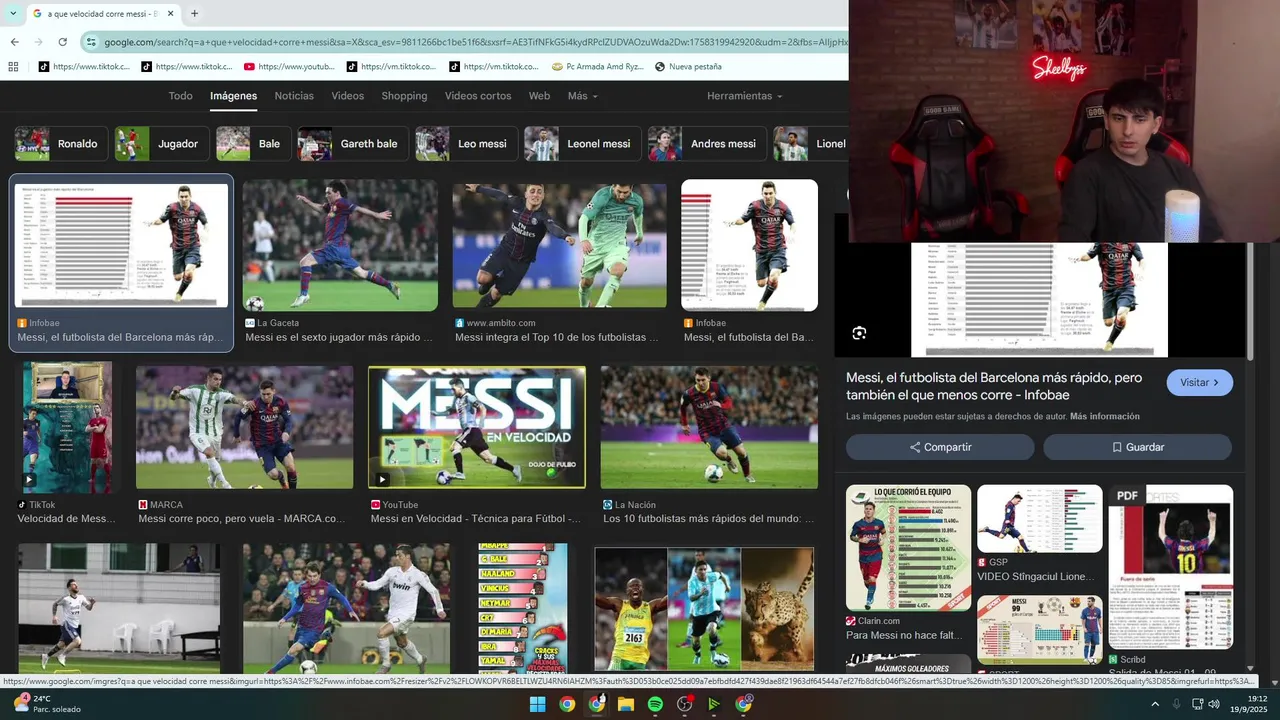1280x720 pixels.
Task: Click the preview panel vertical scrollbar
Action: [1250, 300]
